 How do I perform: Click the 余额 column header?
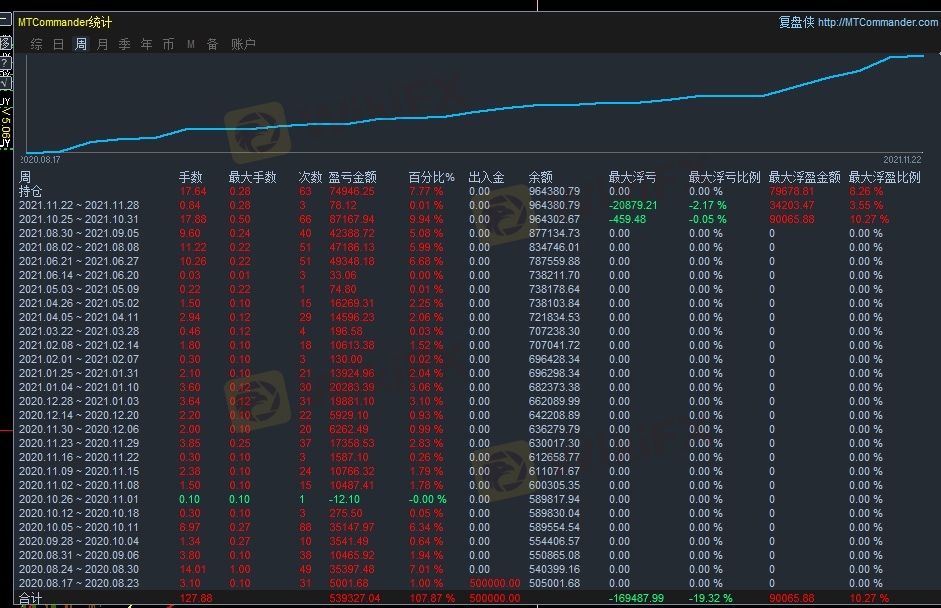[540, 177]
